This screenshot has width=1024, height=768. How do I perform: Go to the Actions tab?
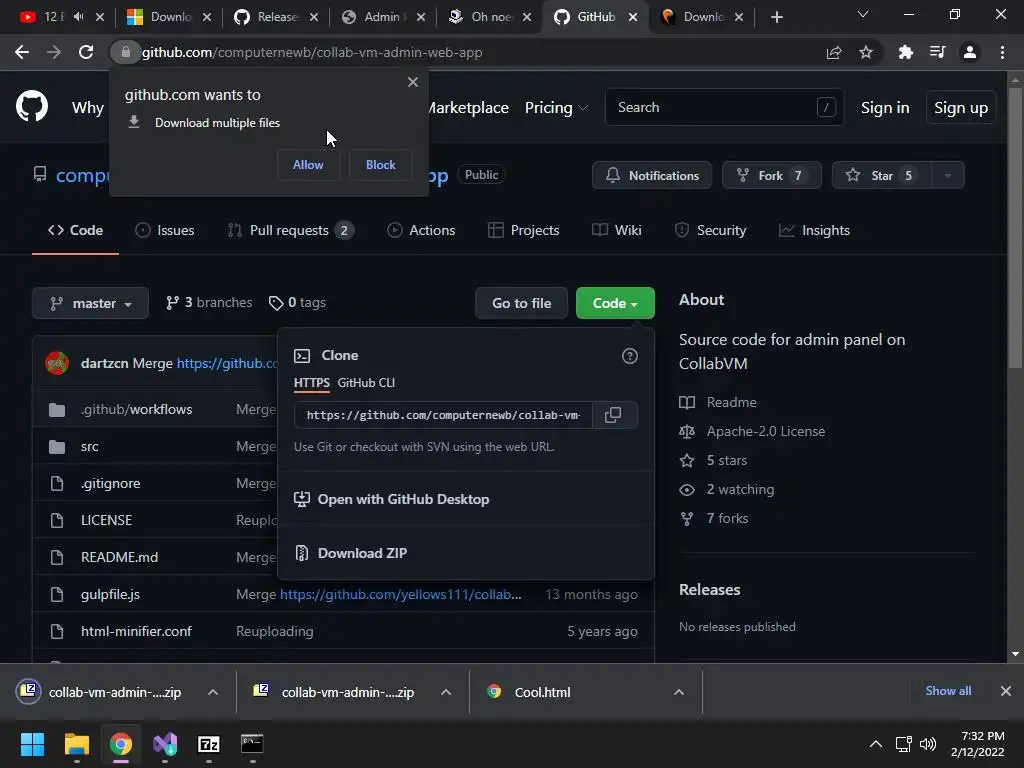(421, 231)
